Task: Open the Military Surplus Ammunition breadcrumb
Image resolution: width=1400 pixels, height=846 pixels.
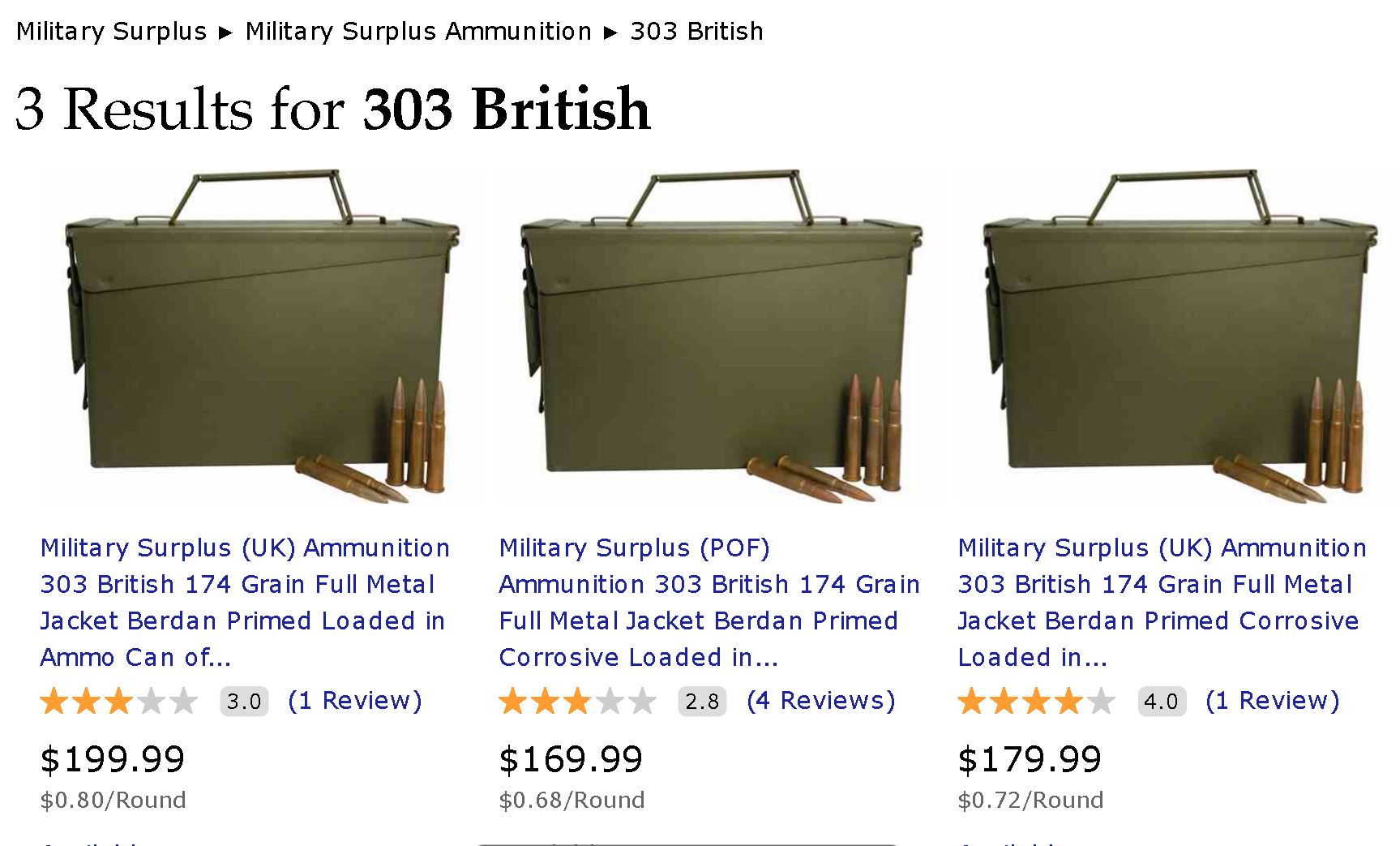Action: (418, 32)
